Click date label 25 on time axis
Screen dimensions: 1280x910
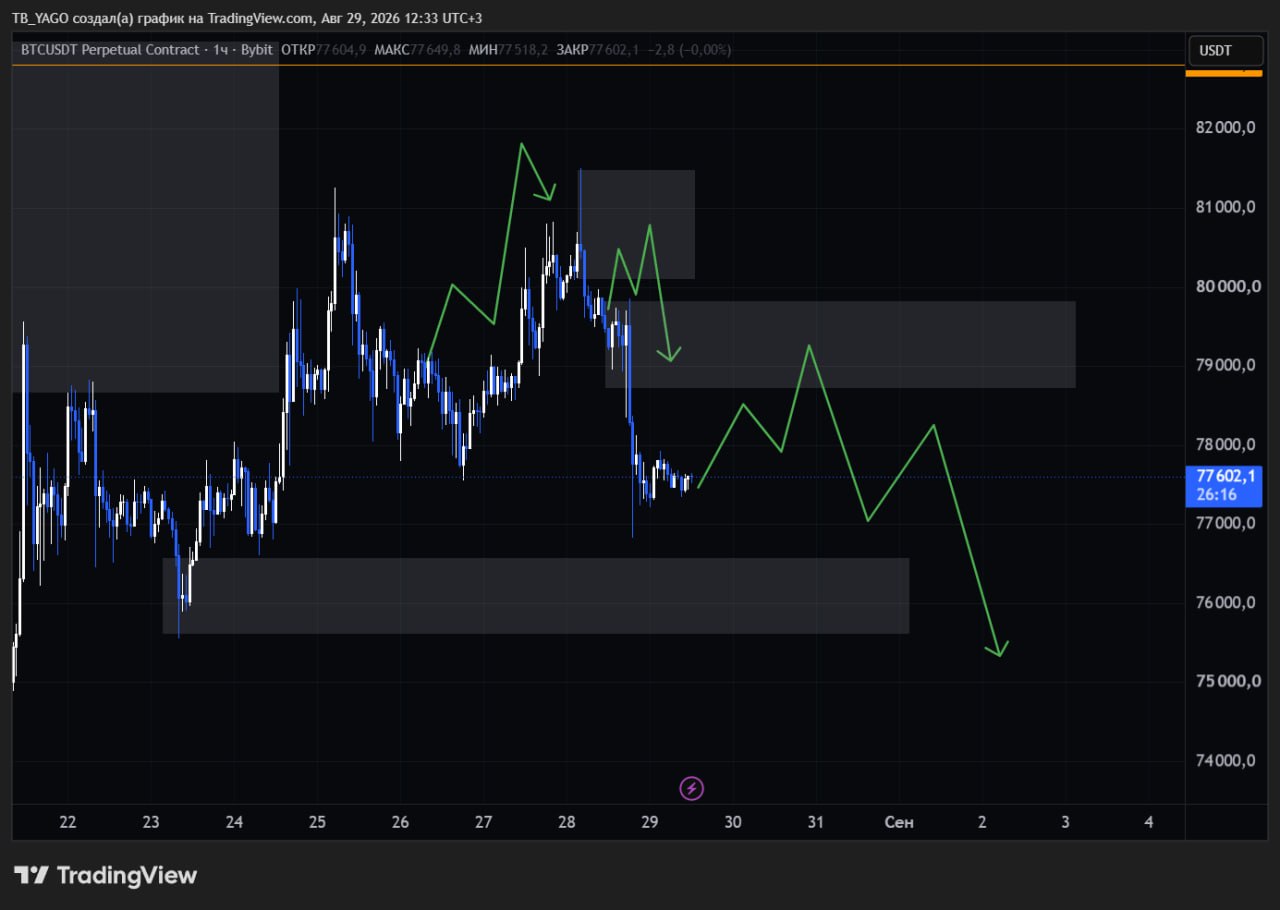(317, 822)
